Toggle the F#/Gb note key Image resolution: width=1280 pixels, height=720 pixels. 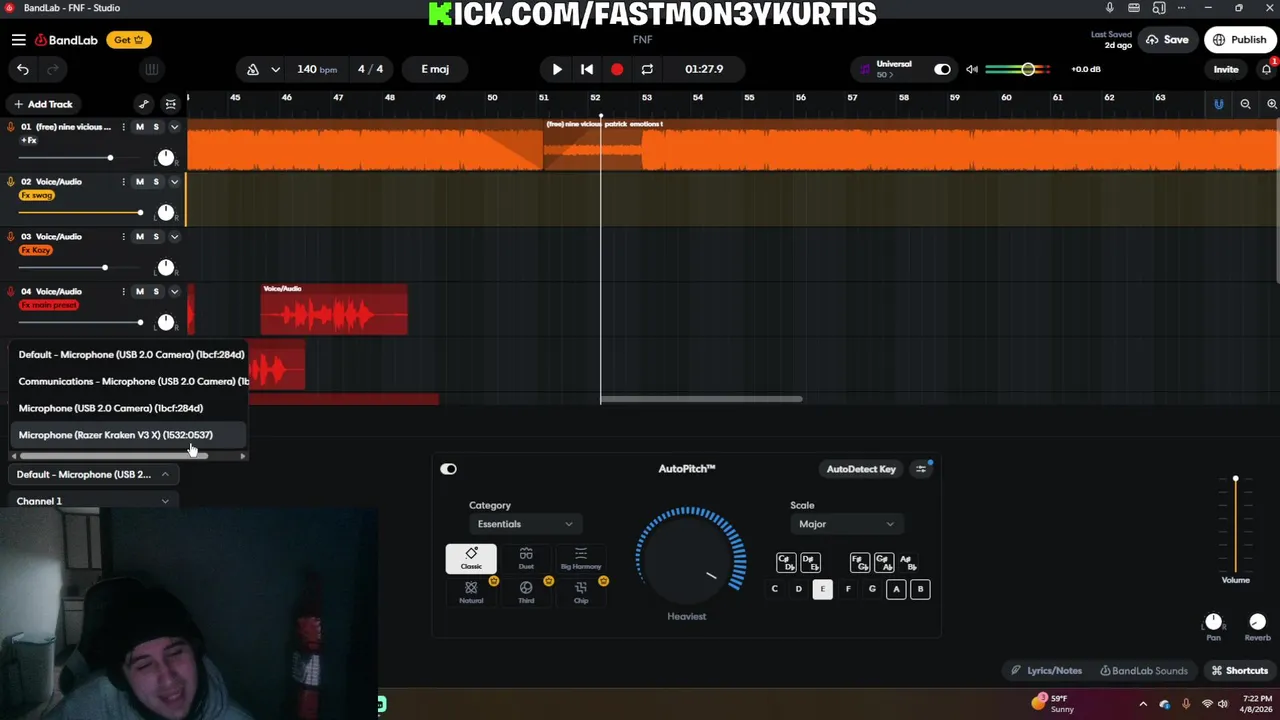tap(859, 563)
